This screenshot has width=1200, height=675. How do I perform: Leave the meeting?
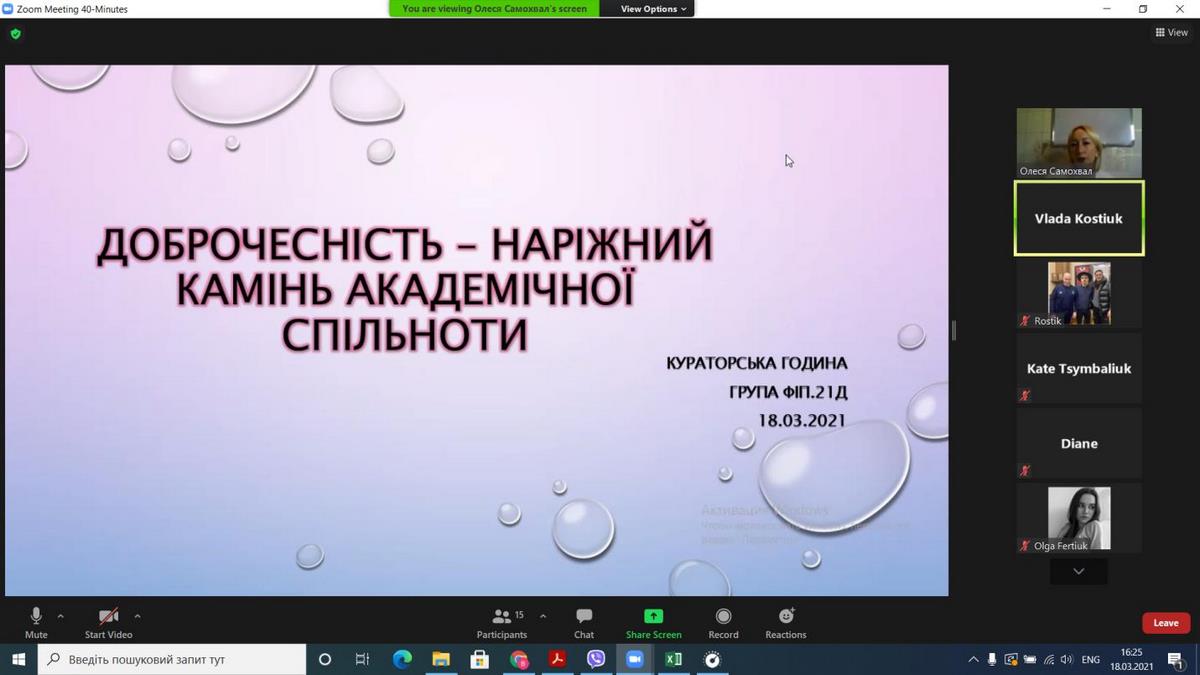tap(1165, 623)
